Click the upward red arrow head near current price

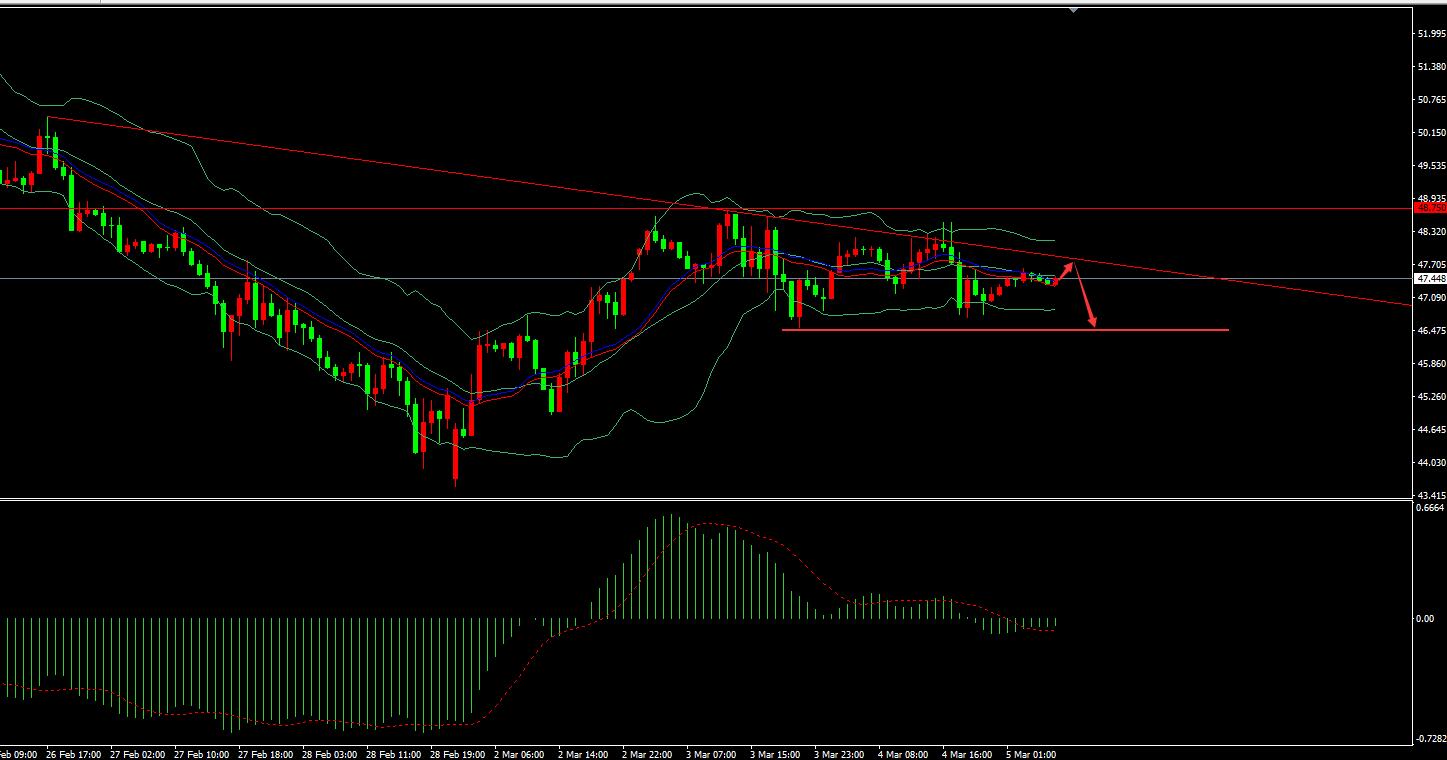[x=1072, y=265]
